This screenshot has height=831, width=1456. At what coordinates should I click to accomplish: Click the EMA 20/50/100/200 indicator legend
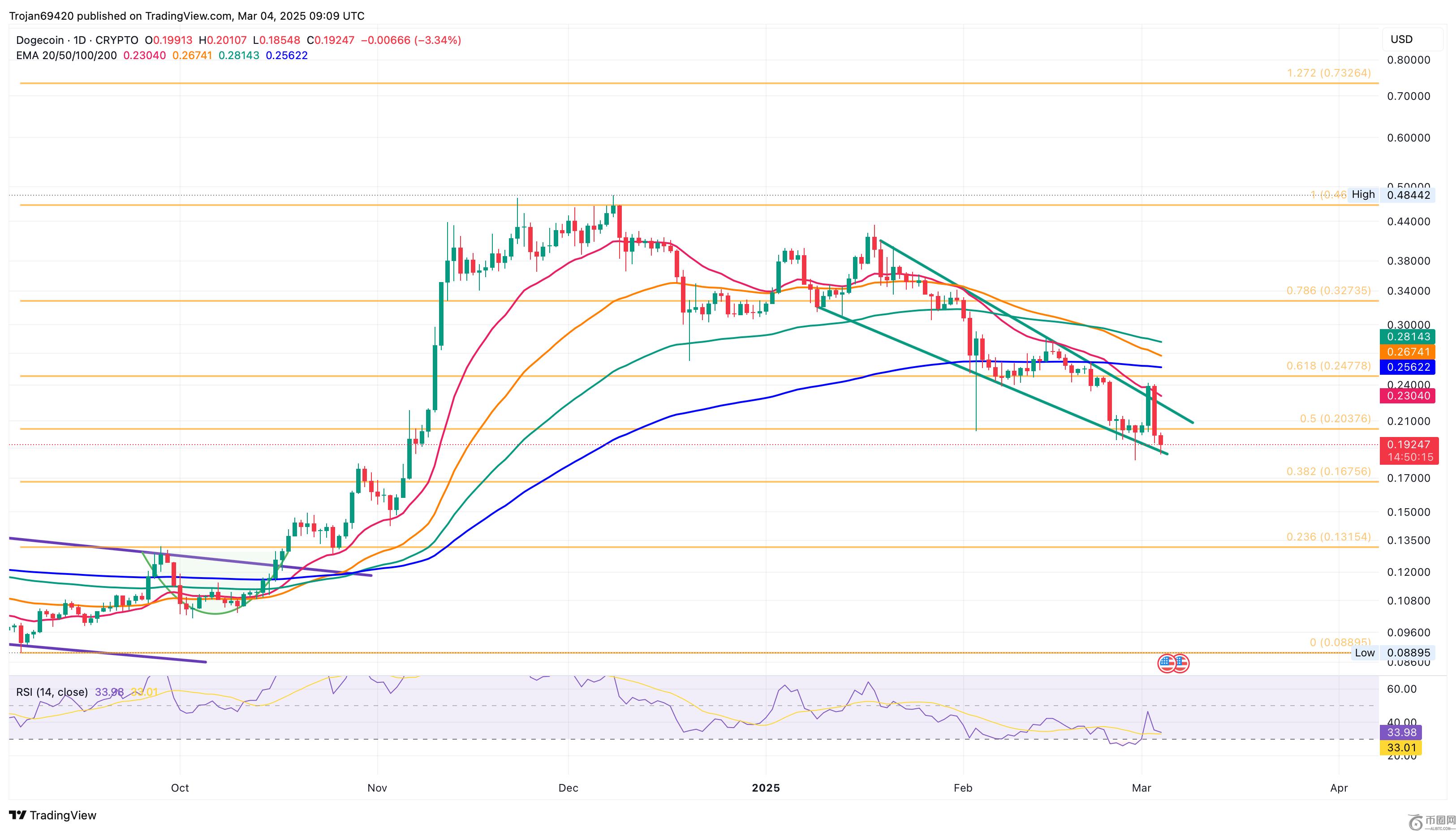click(x=66, y=56)
